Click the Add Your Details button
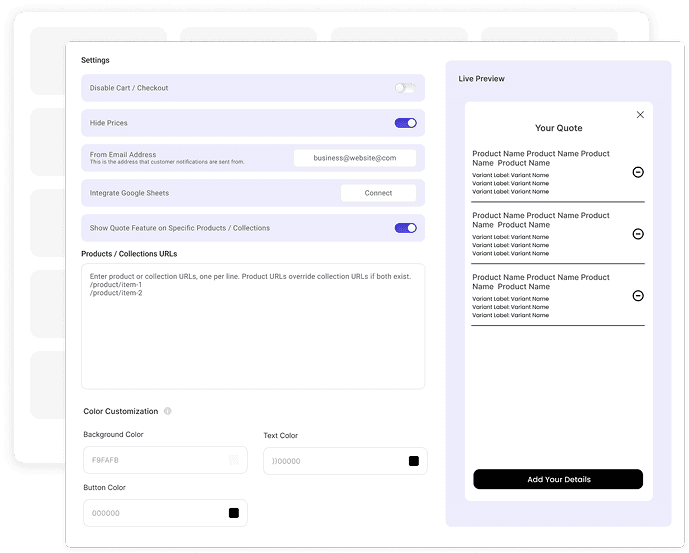The image size is (689, 553). 558,479
